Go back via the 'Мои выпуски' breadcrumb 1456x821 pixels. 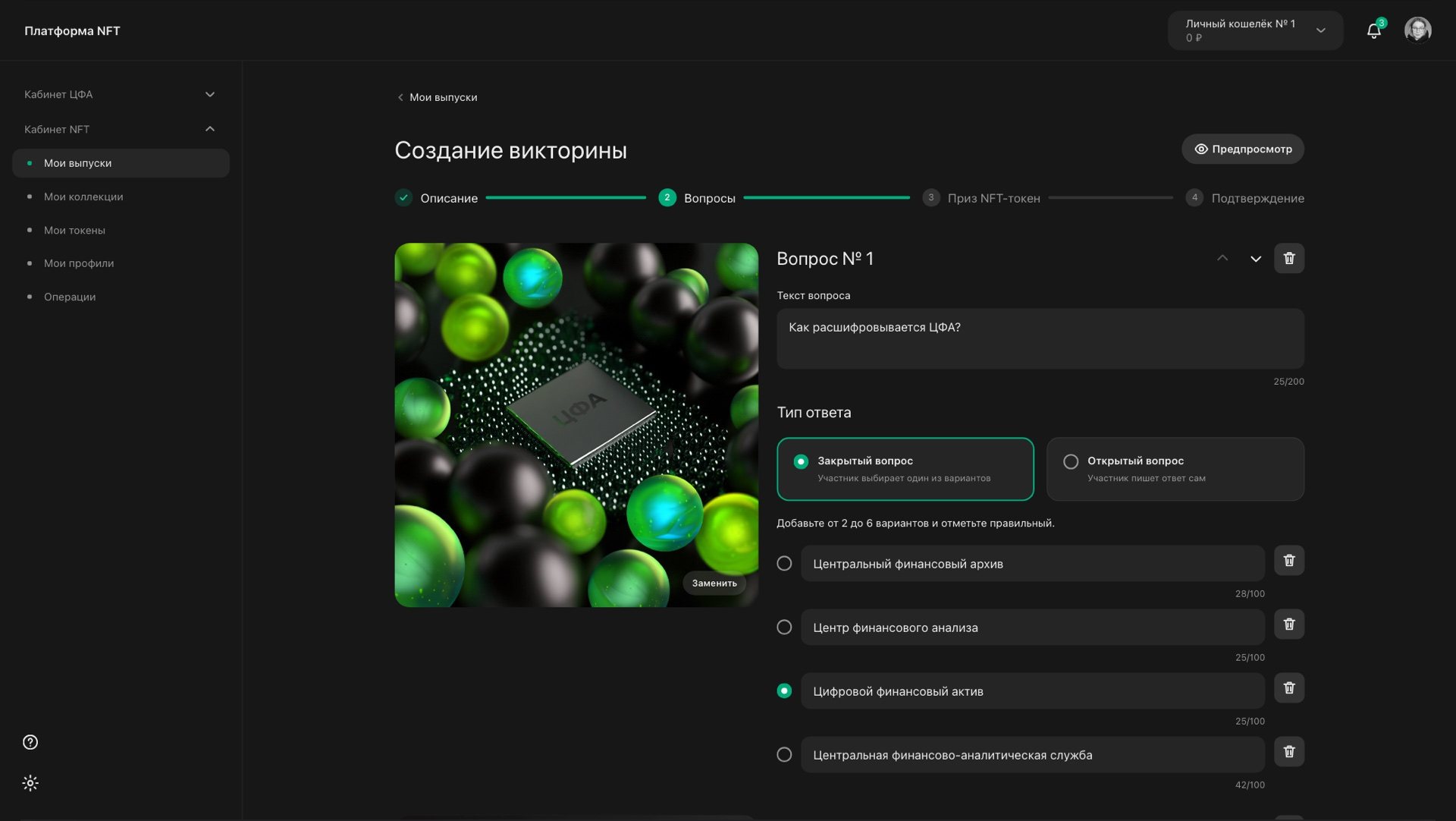(x=437, y=97)
